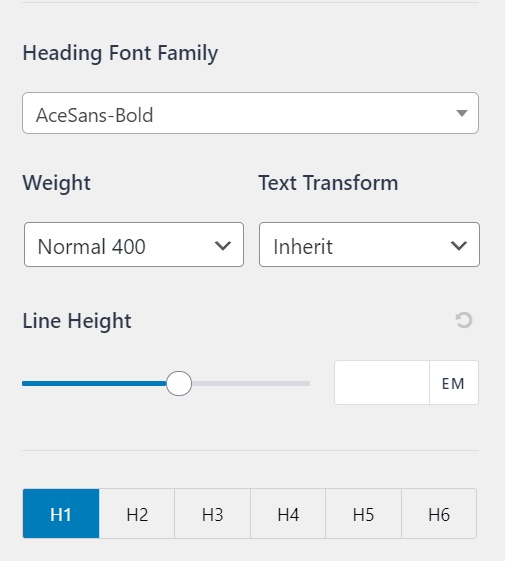Open the Inherit text transform dropdown
Viewport: 505px width, 561px height.
[369, 245]
